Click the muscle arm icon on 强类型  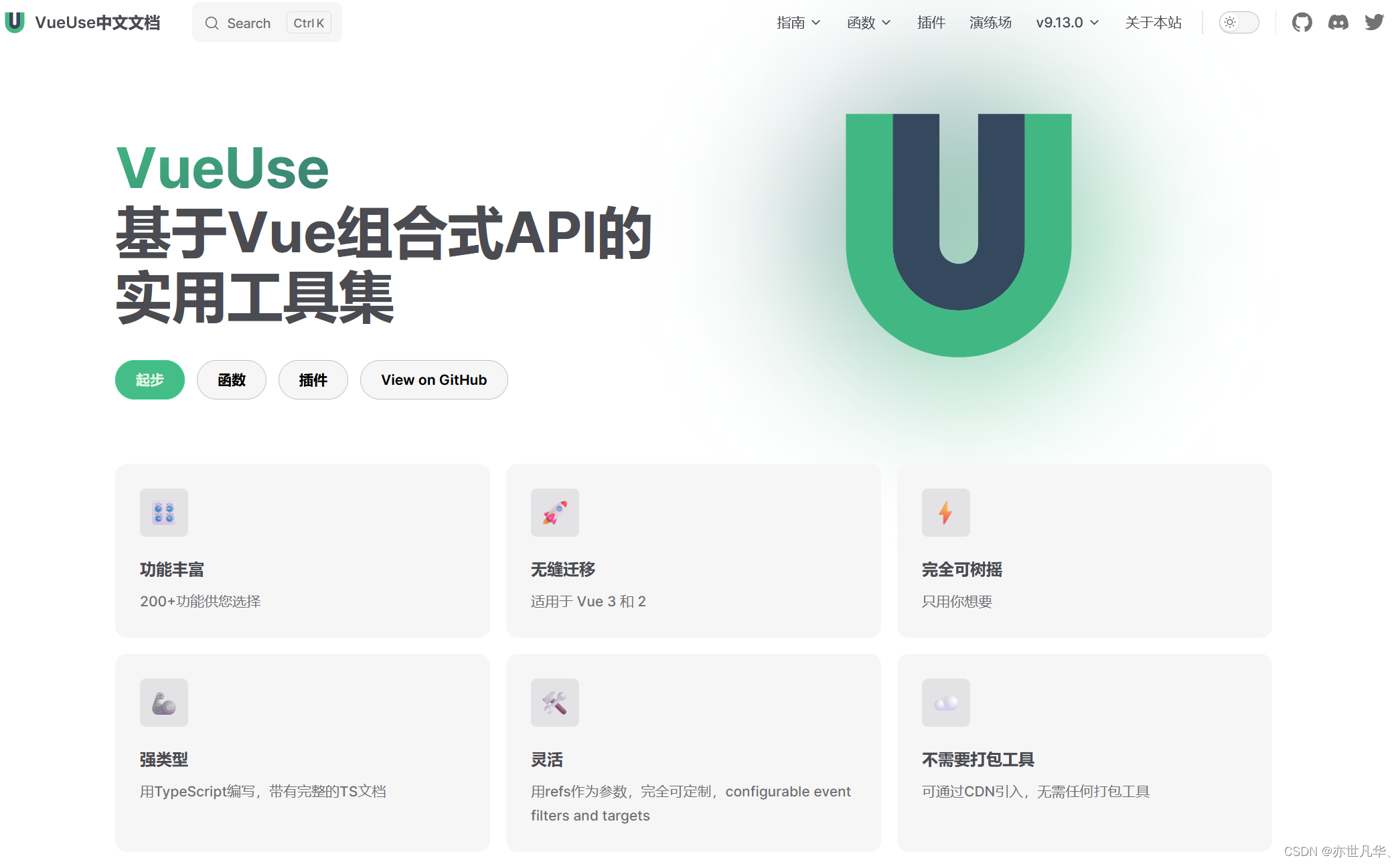tap(163, 703)
